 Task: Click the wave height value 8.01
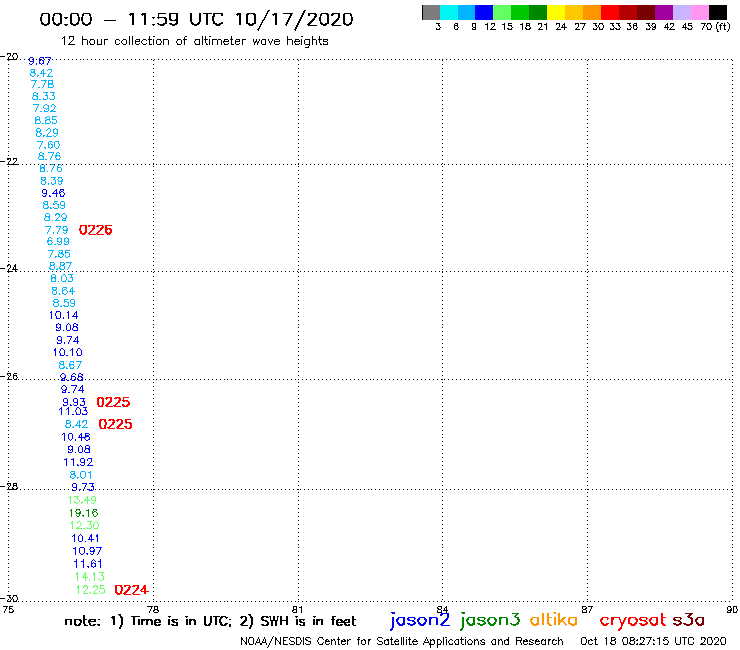tap(81, 475)
